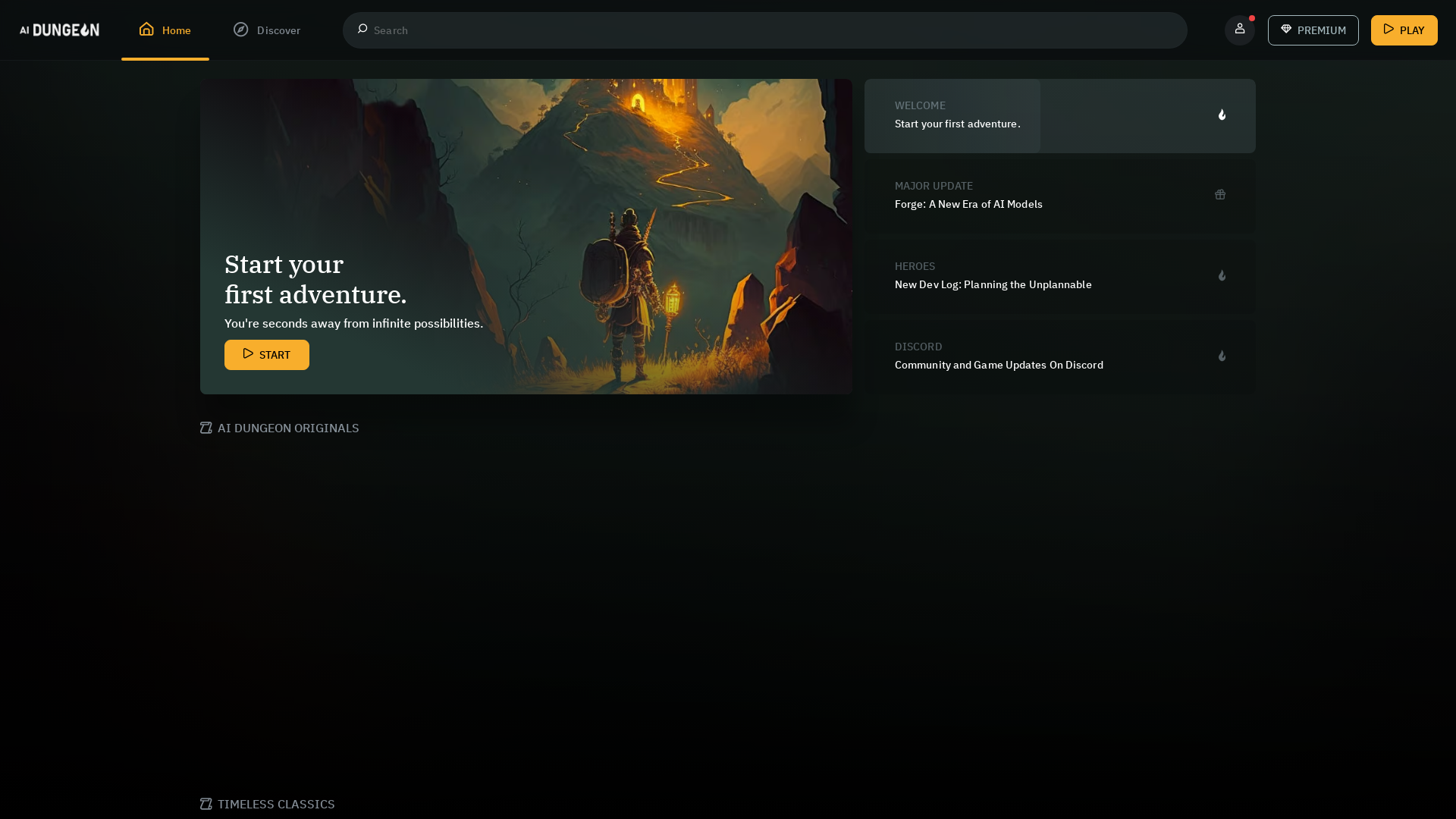The width and height of the screenshot is (1456, 819).
Task: Click the Discover compass icon
Action: point(240,29)
